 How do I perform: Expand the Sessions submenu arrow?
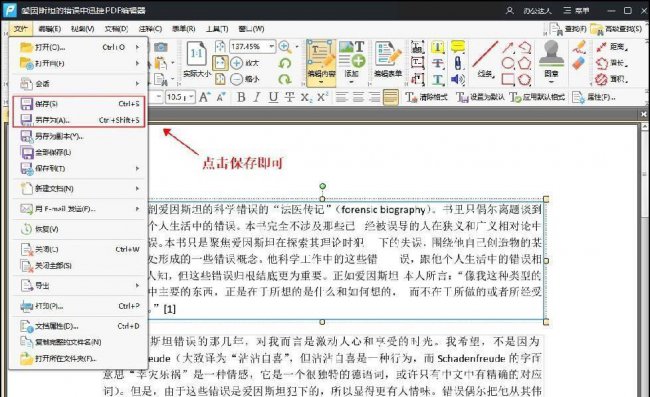point(137,83)
